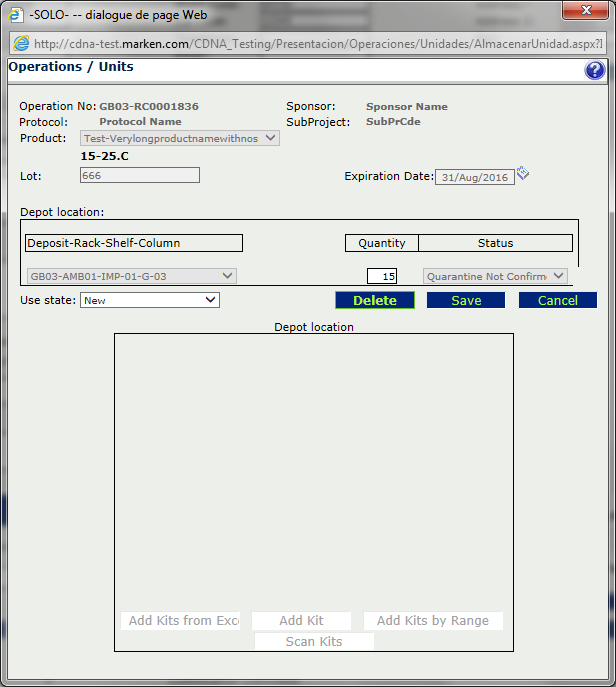Screen dimensions: 616x687
Task: Click the Quantity column header
Action: coord(382,243)
